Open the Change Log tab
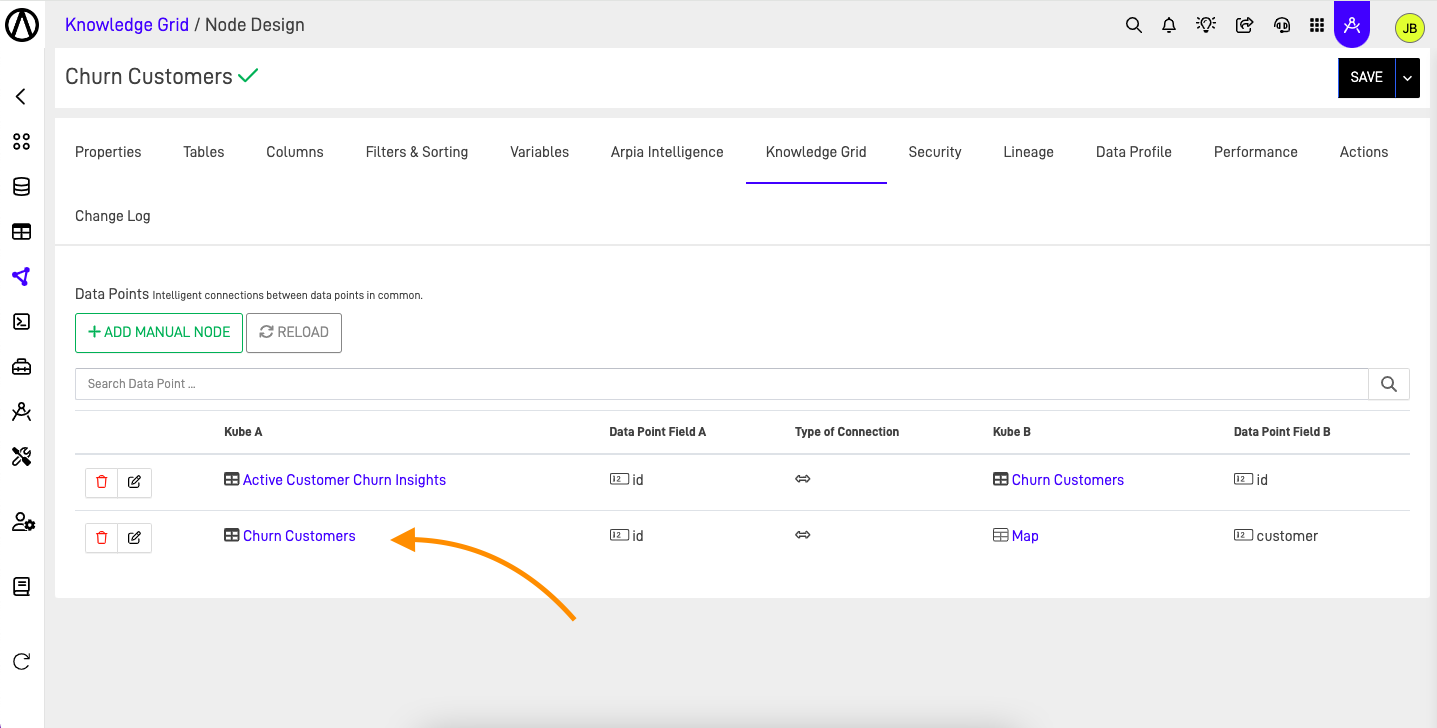 tap(113, 216)
